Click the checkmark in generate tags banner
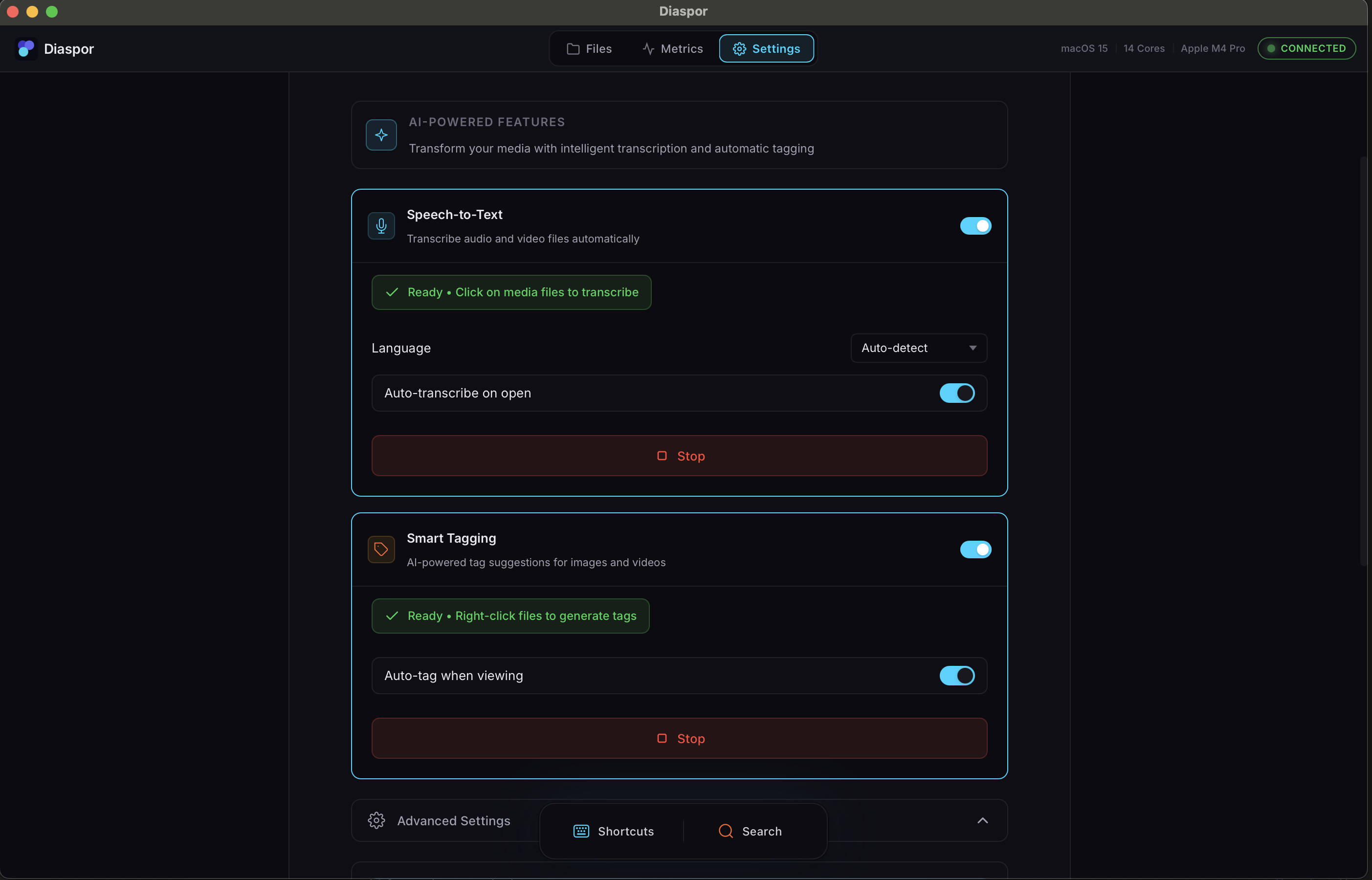1372x880 pixels. point(392,616)
